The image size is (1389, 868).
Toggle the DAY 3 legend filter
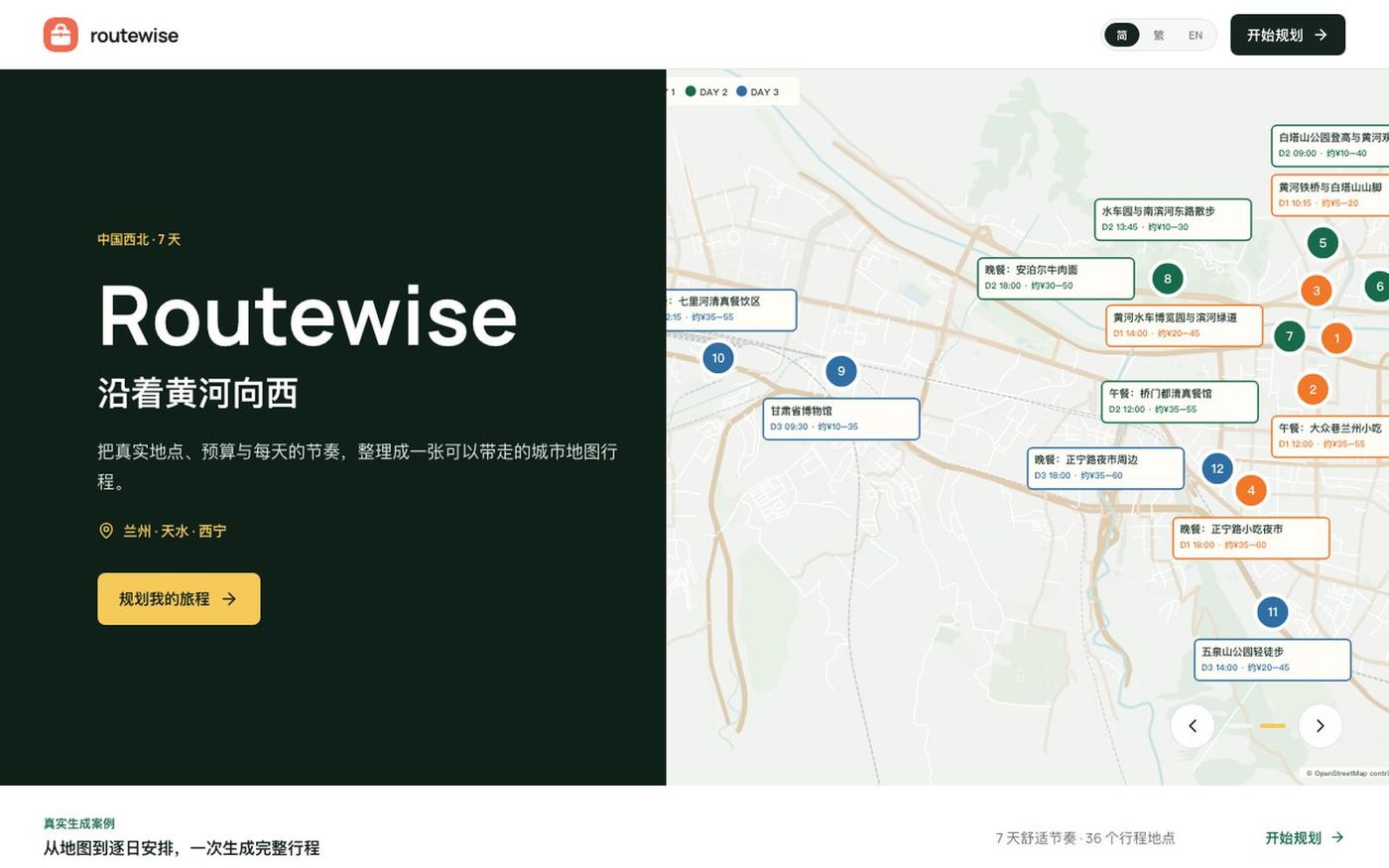[758, 92]
